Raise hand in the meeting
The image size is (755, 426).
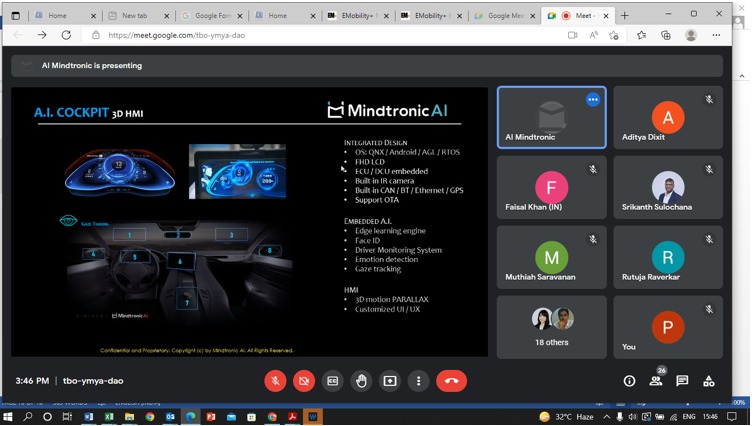pyautogui.click(x=361, y=381)
